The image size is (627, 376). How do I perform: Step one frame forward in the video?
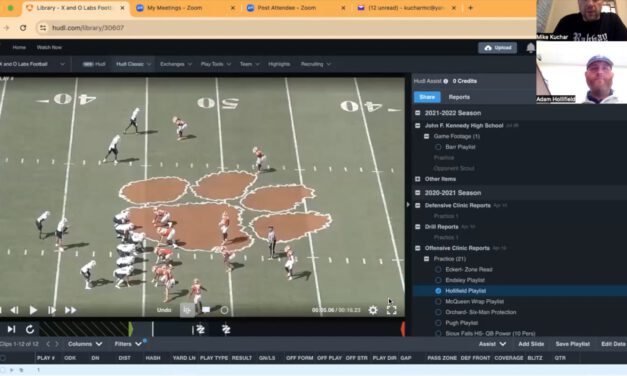[x=52, y=310]
